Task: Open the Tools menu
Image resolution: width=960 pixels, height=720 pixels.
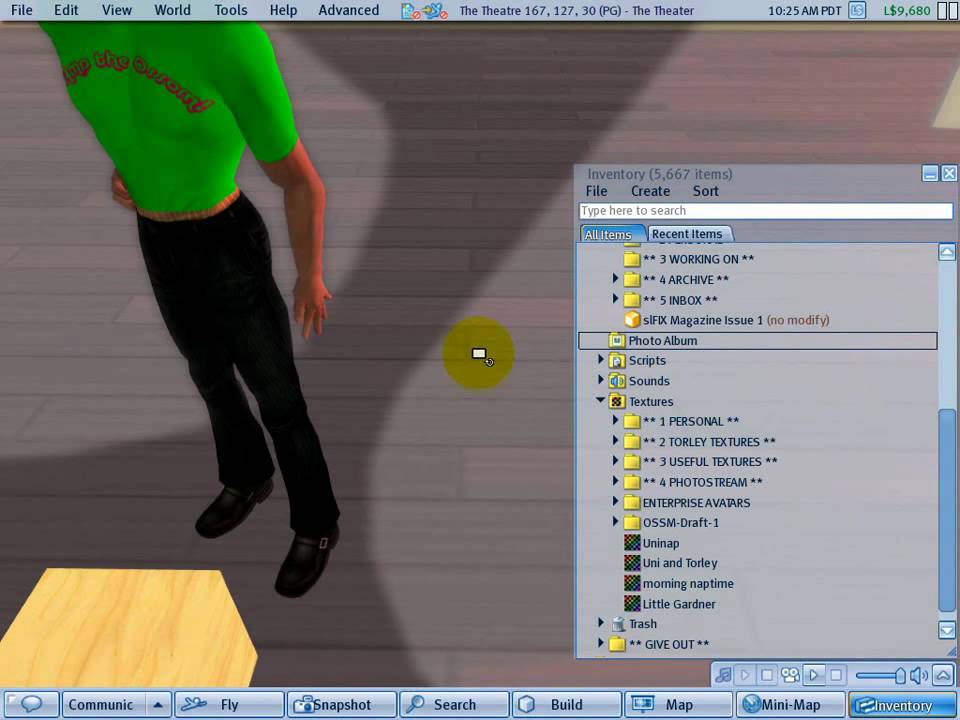Action: click(231, 10)
